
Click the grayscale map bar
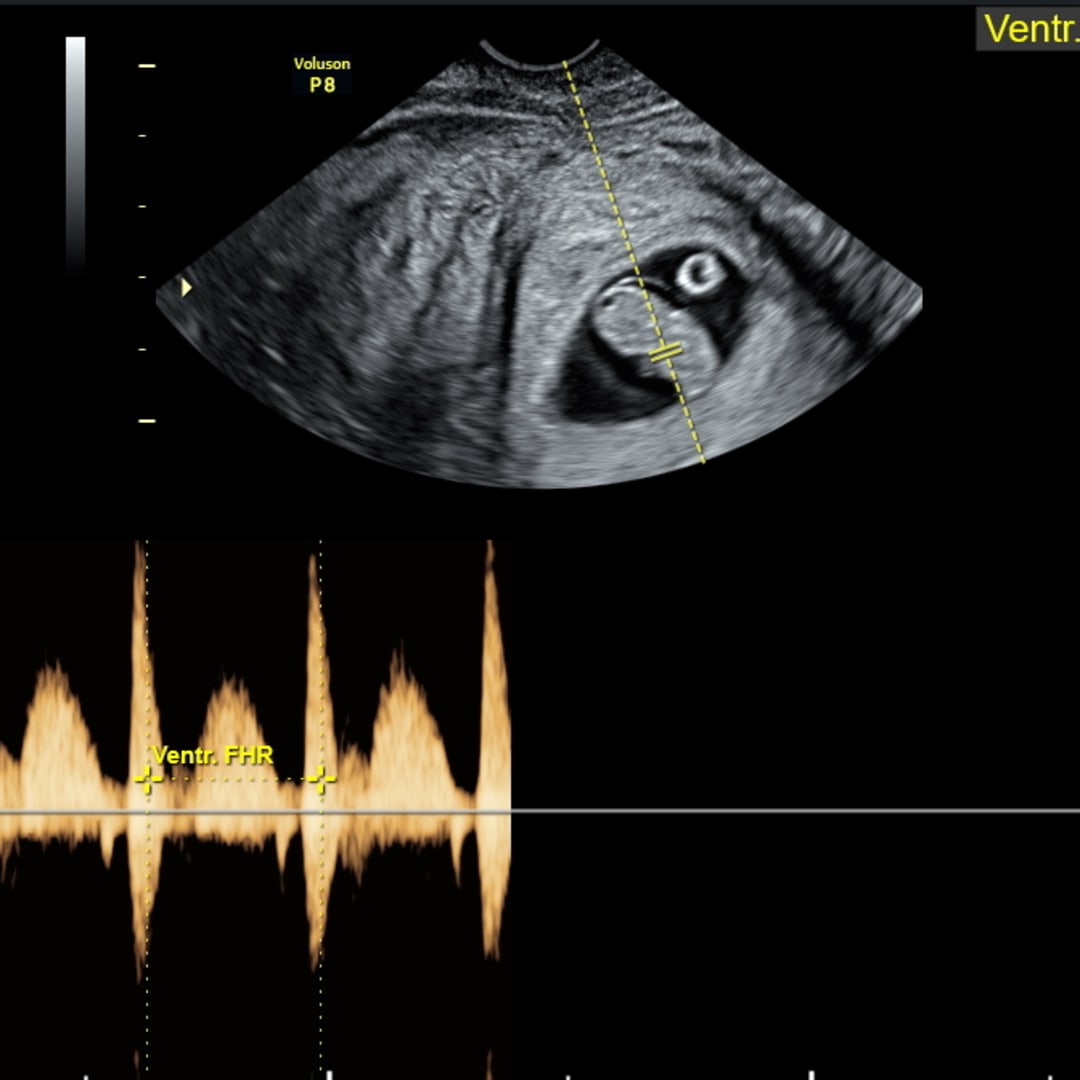point(76,150)
